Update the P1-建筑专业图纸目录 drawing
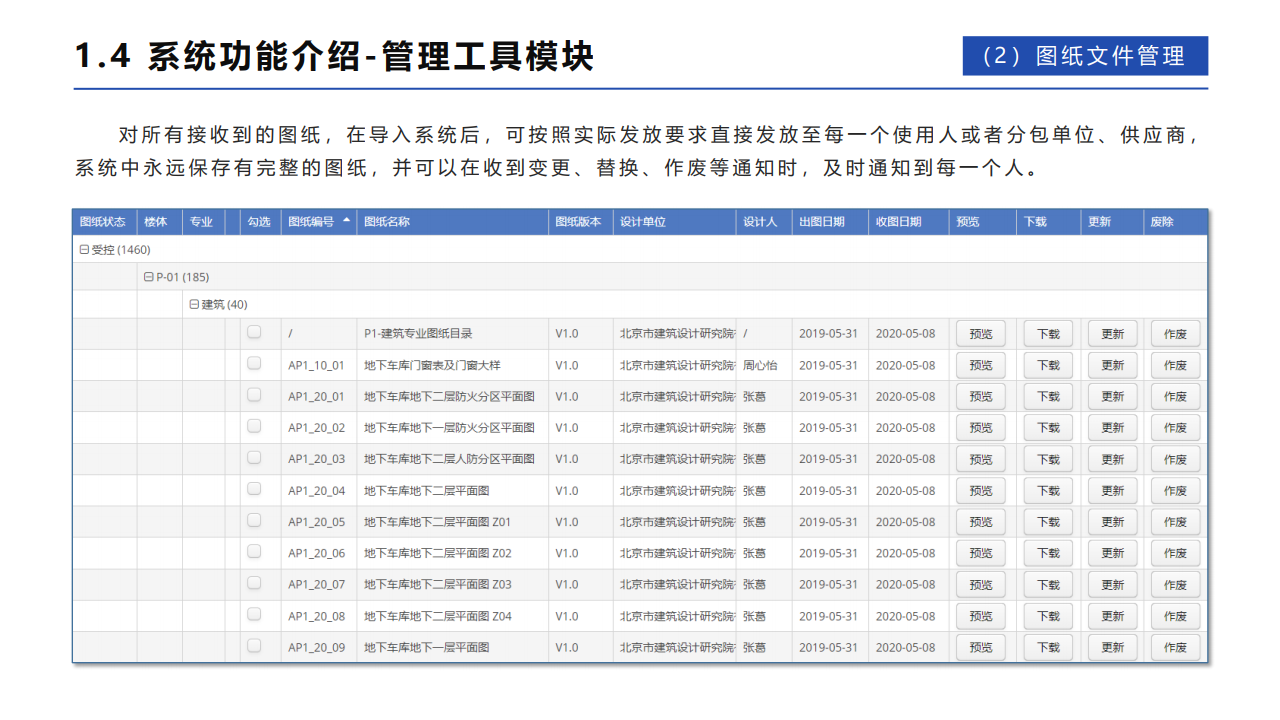Image resolution: width=1280 pixels, height=720 pixels. [1112, 334]
